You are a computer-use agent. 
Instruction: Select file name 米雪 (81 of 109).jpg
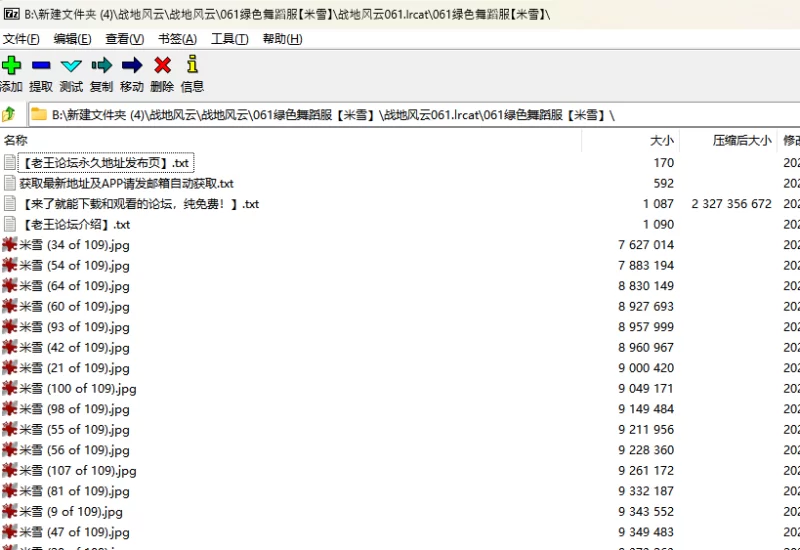(74, 491)
